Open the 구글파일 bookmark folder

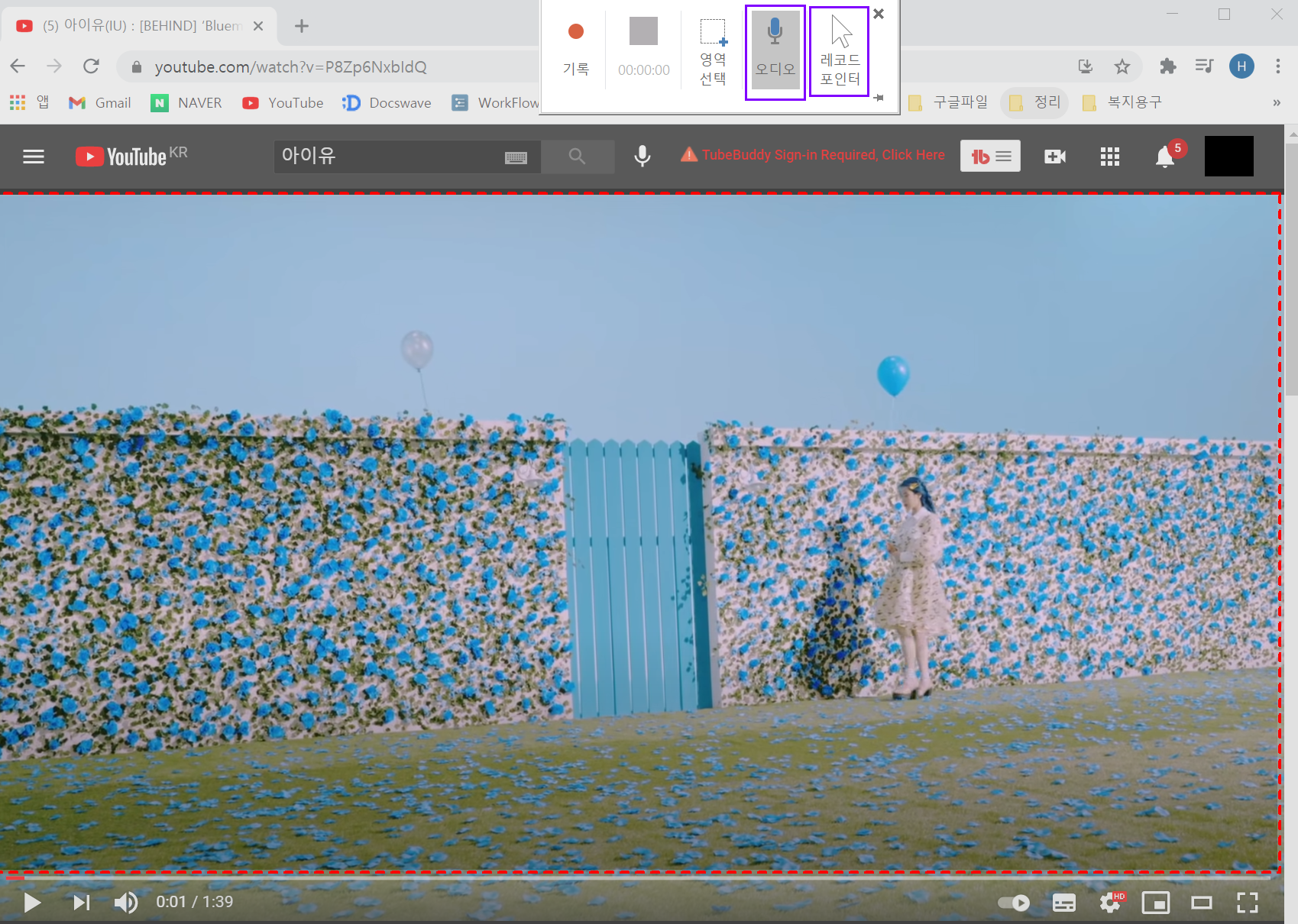[948, 102]
